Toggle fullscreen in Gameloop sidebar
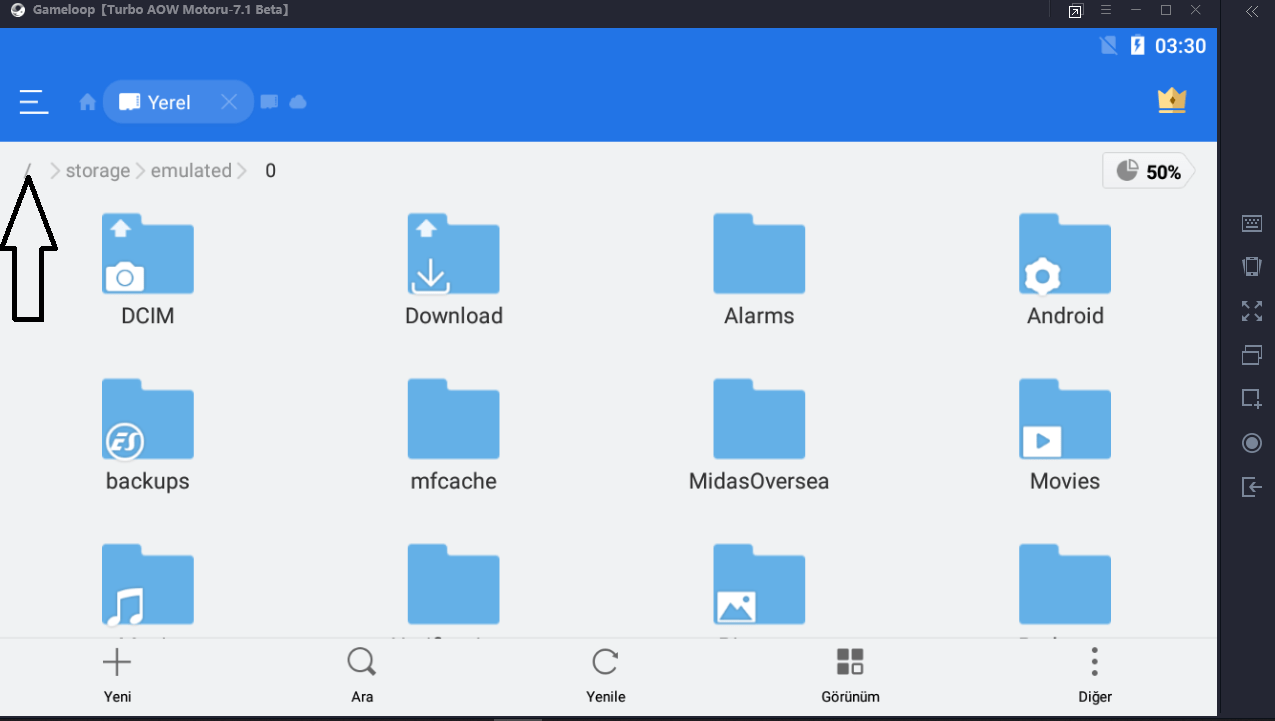 1252,311
